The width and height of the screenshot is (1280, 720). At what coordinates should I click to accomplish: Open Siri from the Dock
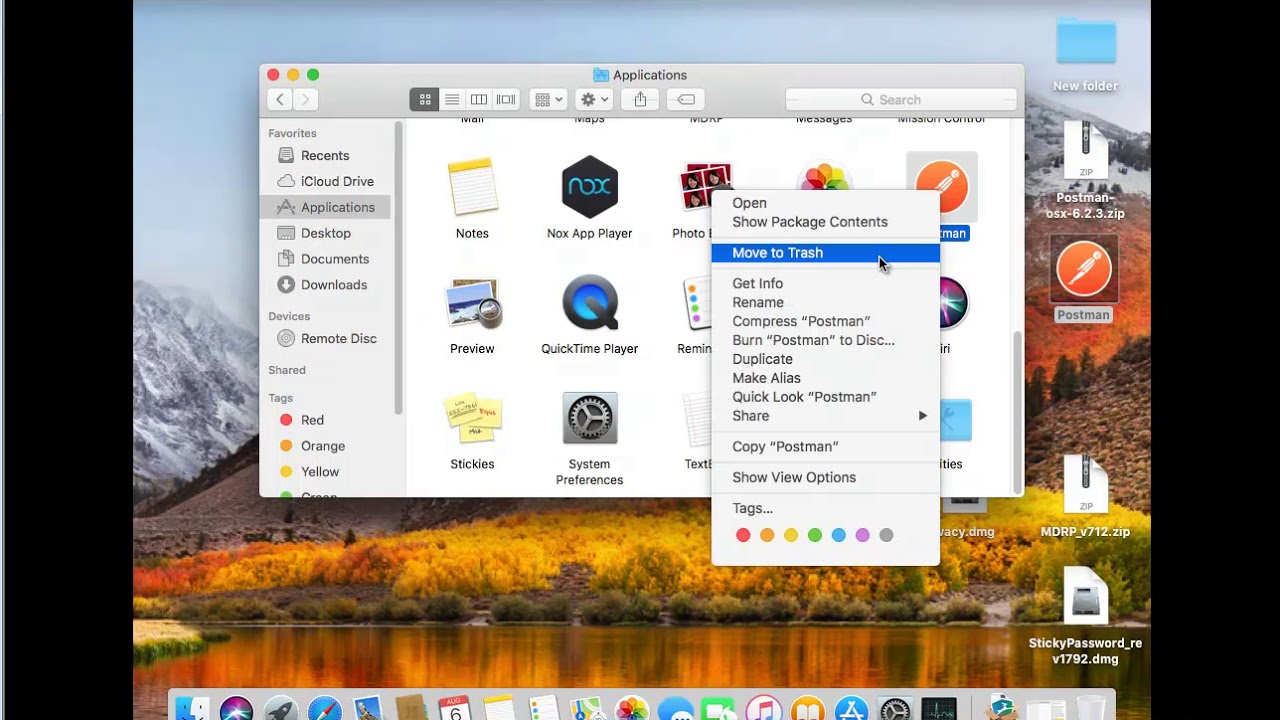click(237, 708)
